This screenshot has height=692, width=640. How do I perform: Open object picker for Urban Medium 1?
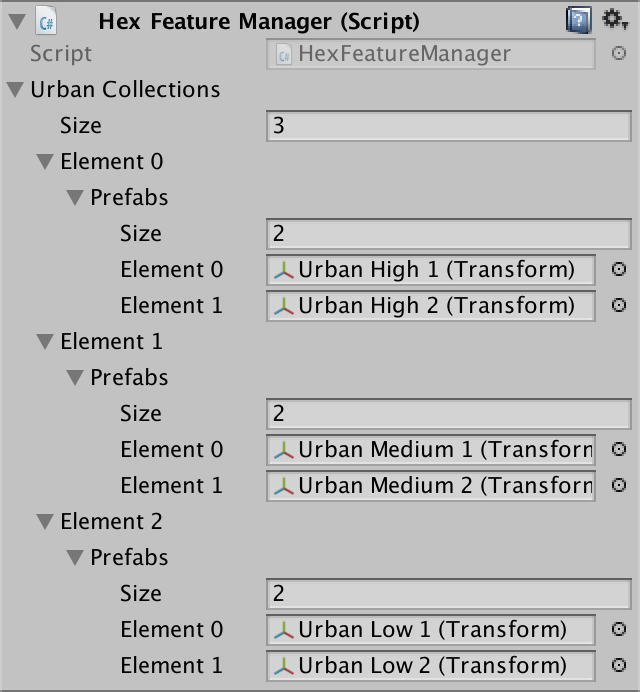tap(619, 449)
